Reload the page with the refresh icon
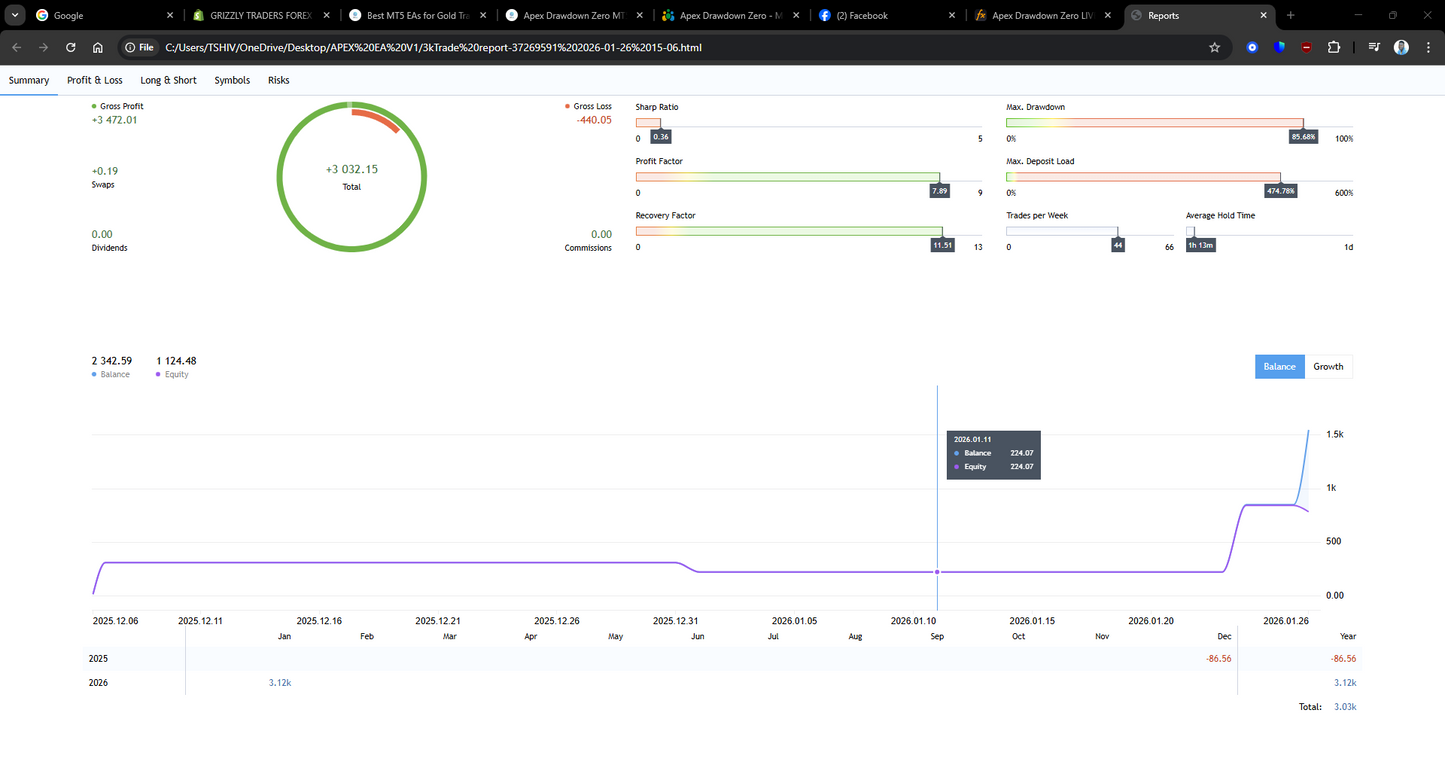Viewport: 1445px width, 777px height. [70, 47]
